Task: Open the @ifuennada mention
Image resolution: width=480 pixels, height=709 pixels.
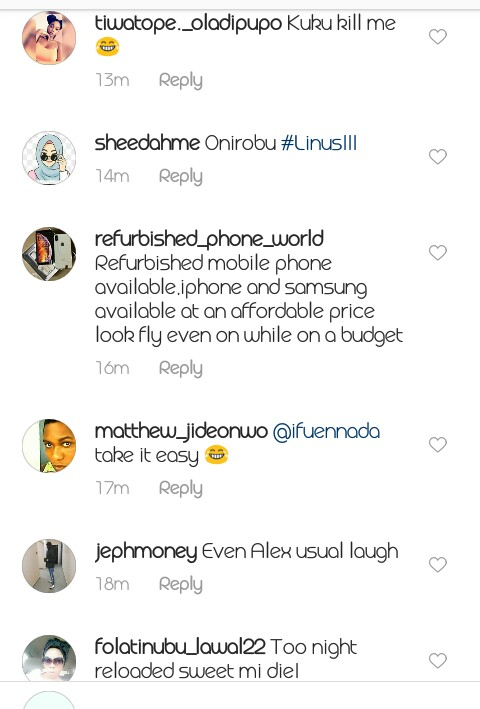Action: click(x=326, y=431)
